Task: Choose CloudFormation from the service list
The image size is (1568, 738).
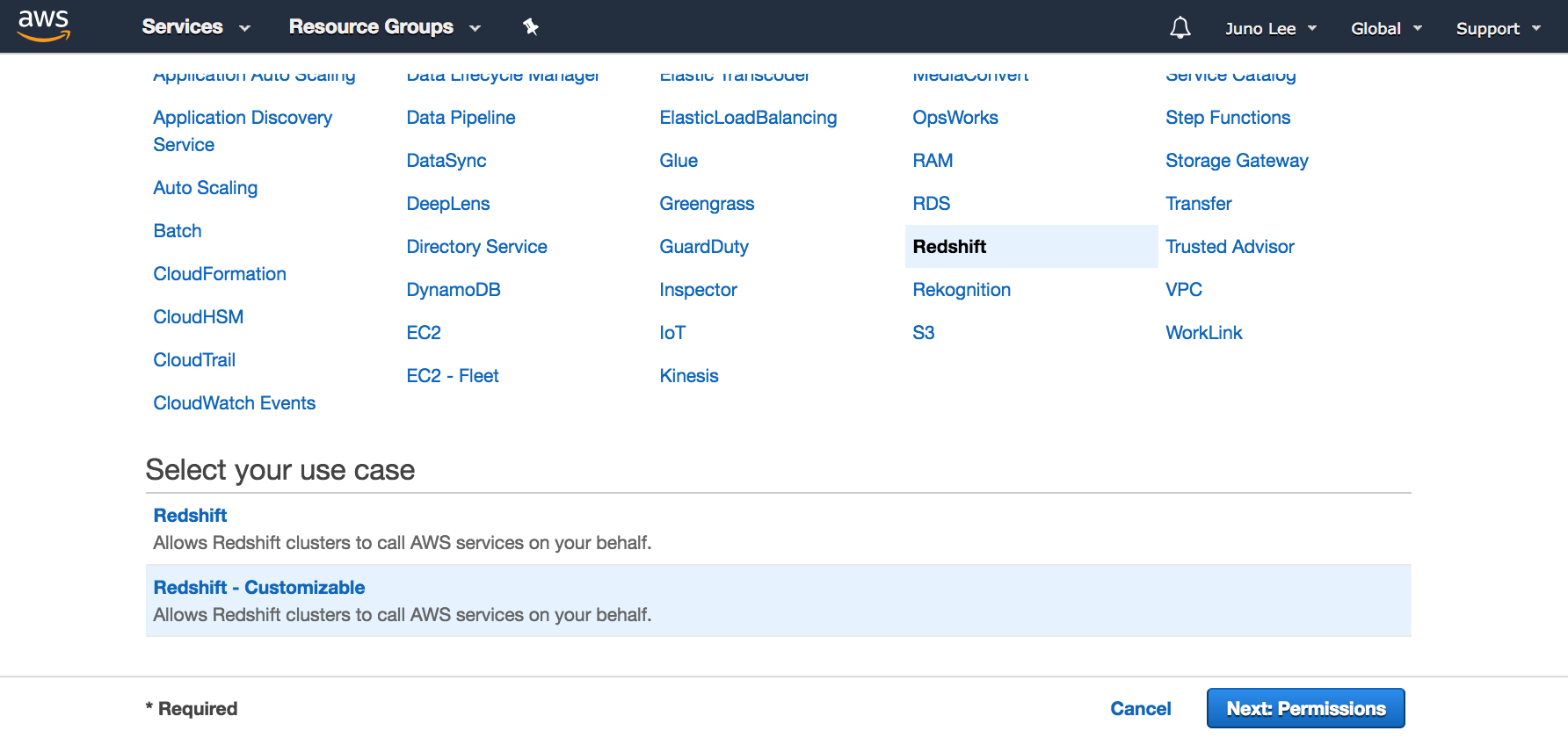Action: coord(220,274)
